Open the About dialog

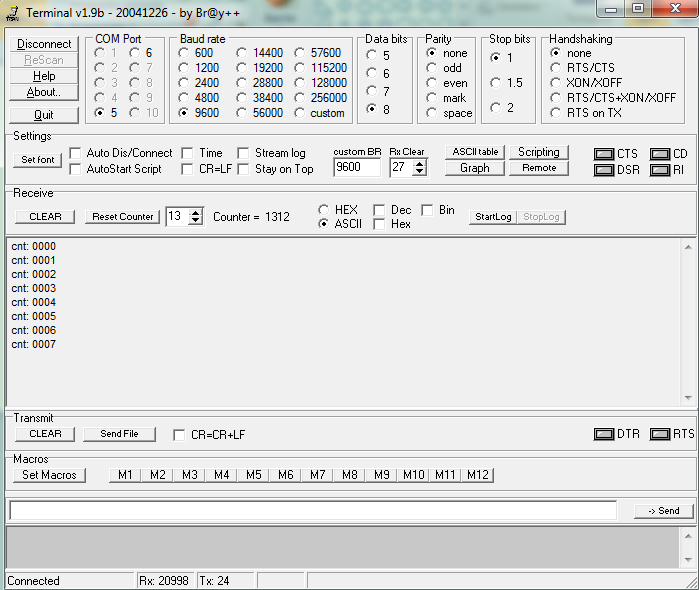pos(44,92)
